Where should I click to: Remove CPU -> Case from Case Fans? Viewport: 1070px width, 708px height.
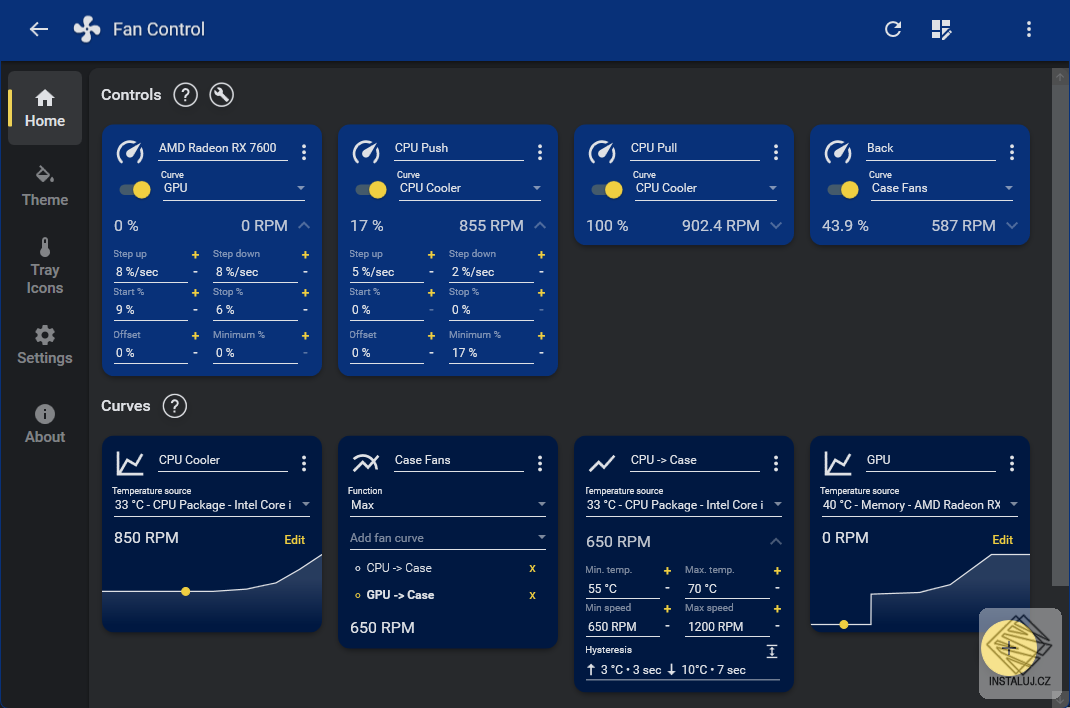532,568
